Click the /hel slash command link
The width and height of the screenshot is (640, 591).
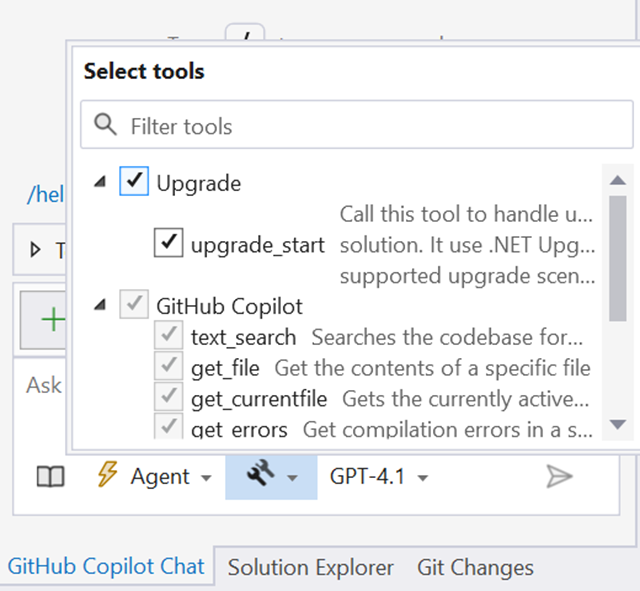46,194
